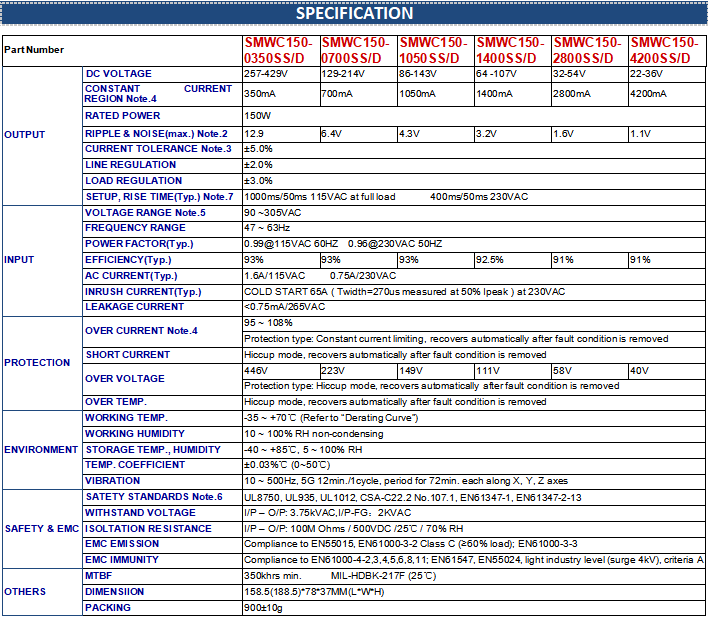Click the 446V over voltage cell

256,371
